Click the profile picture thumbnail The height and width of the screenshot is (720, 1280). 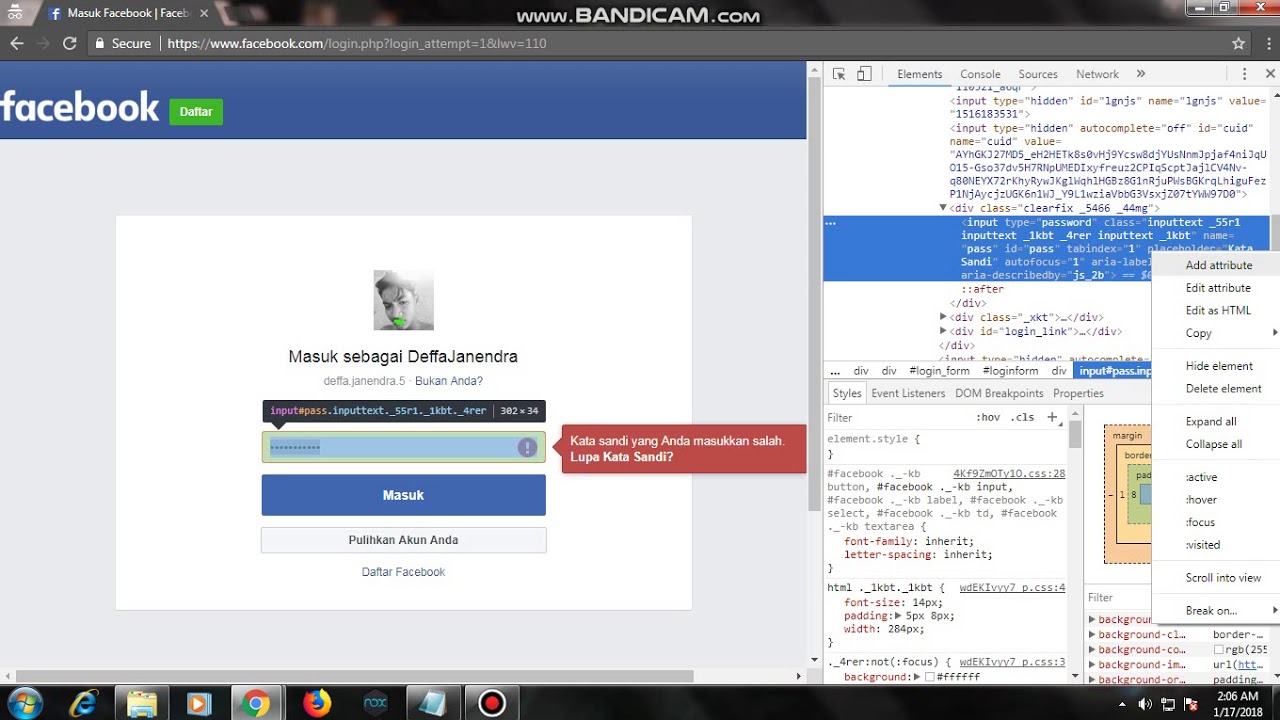point(403,300)
